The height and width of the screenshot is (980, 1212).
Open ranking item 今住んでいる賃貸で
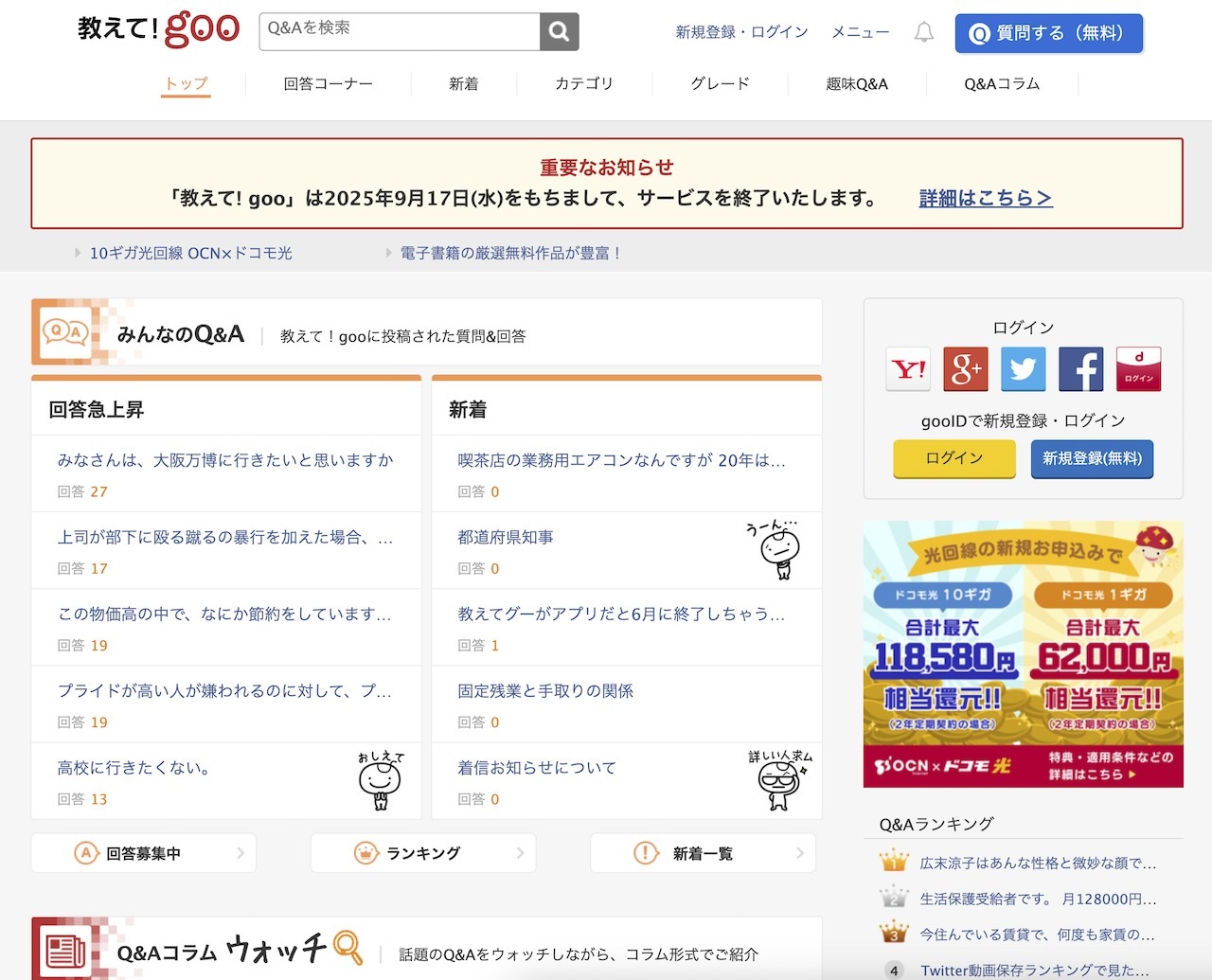[1038, 935]
